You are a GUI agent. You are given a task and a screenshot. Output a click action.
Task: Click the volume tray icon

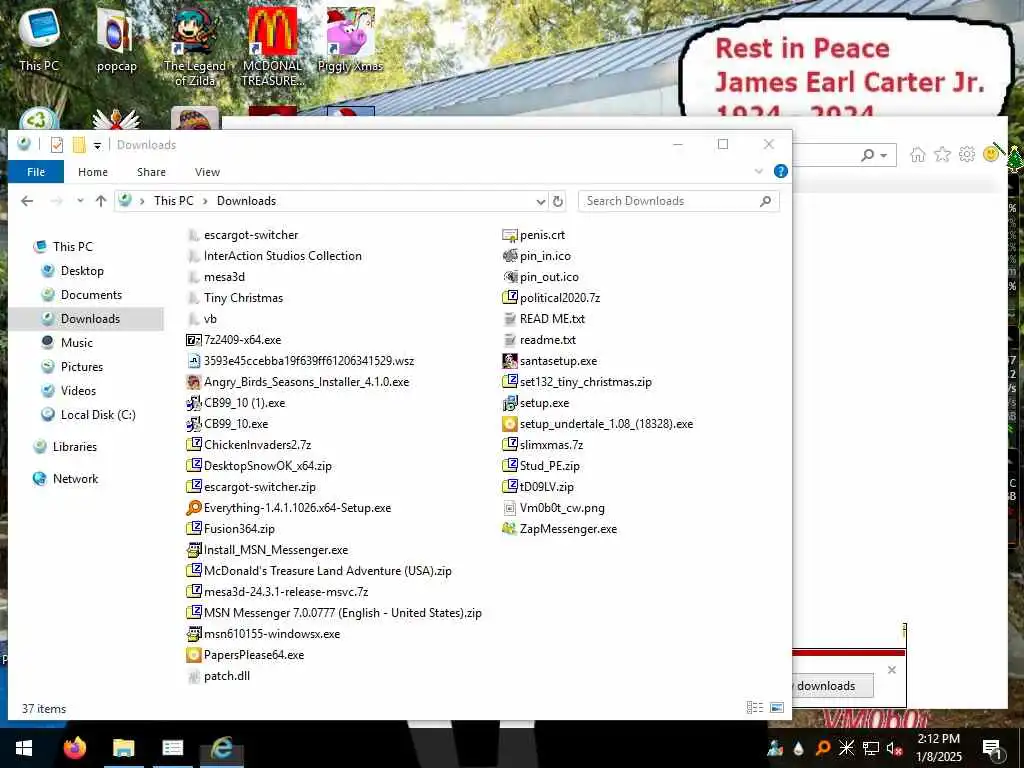tap(895, 748)
